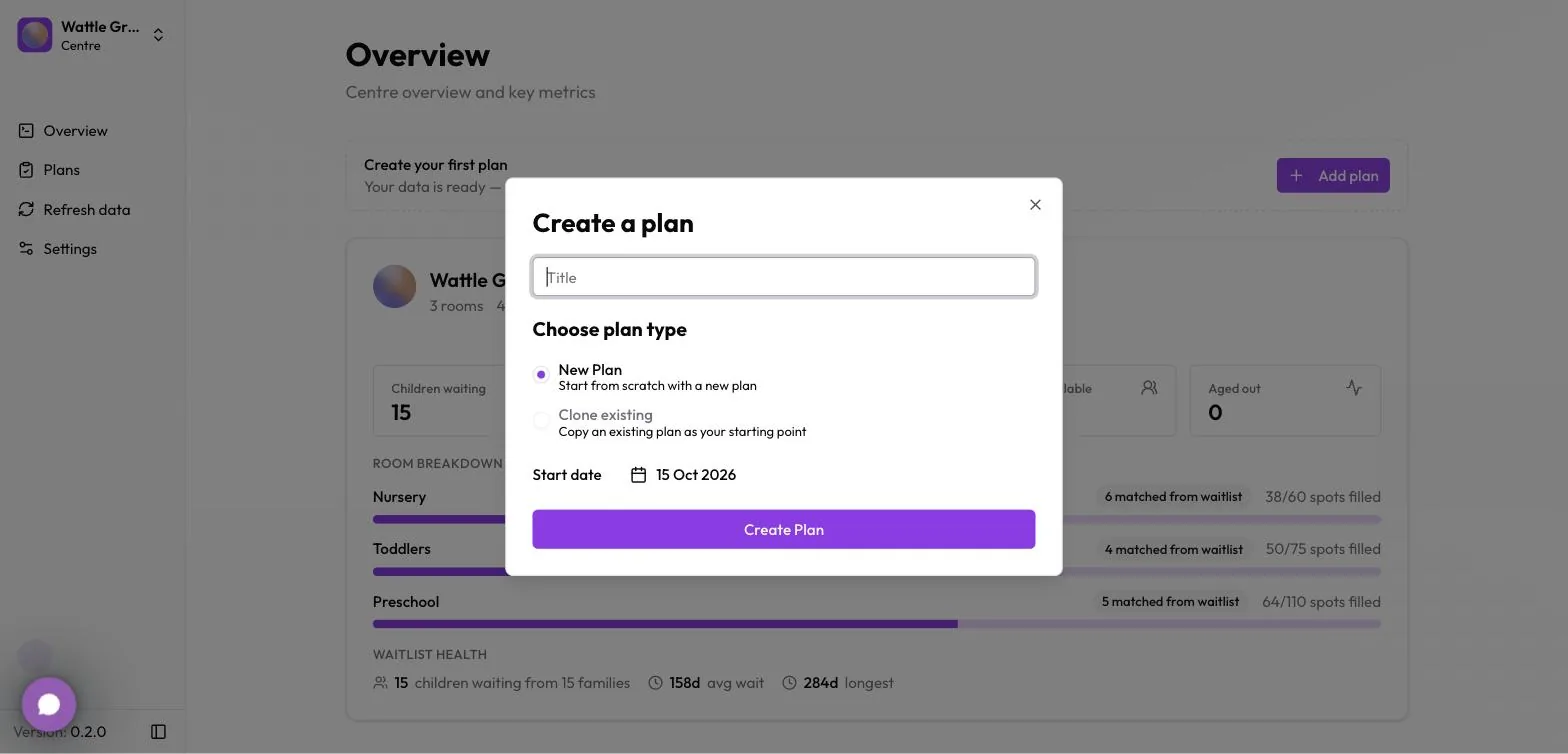Image resolution: width=1568 pixels, height=754 pixels.
Task: Toggle the sidebar collapse icon
Action: [x=158, y=732]
